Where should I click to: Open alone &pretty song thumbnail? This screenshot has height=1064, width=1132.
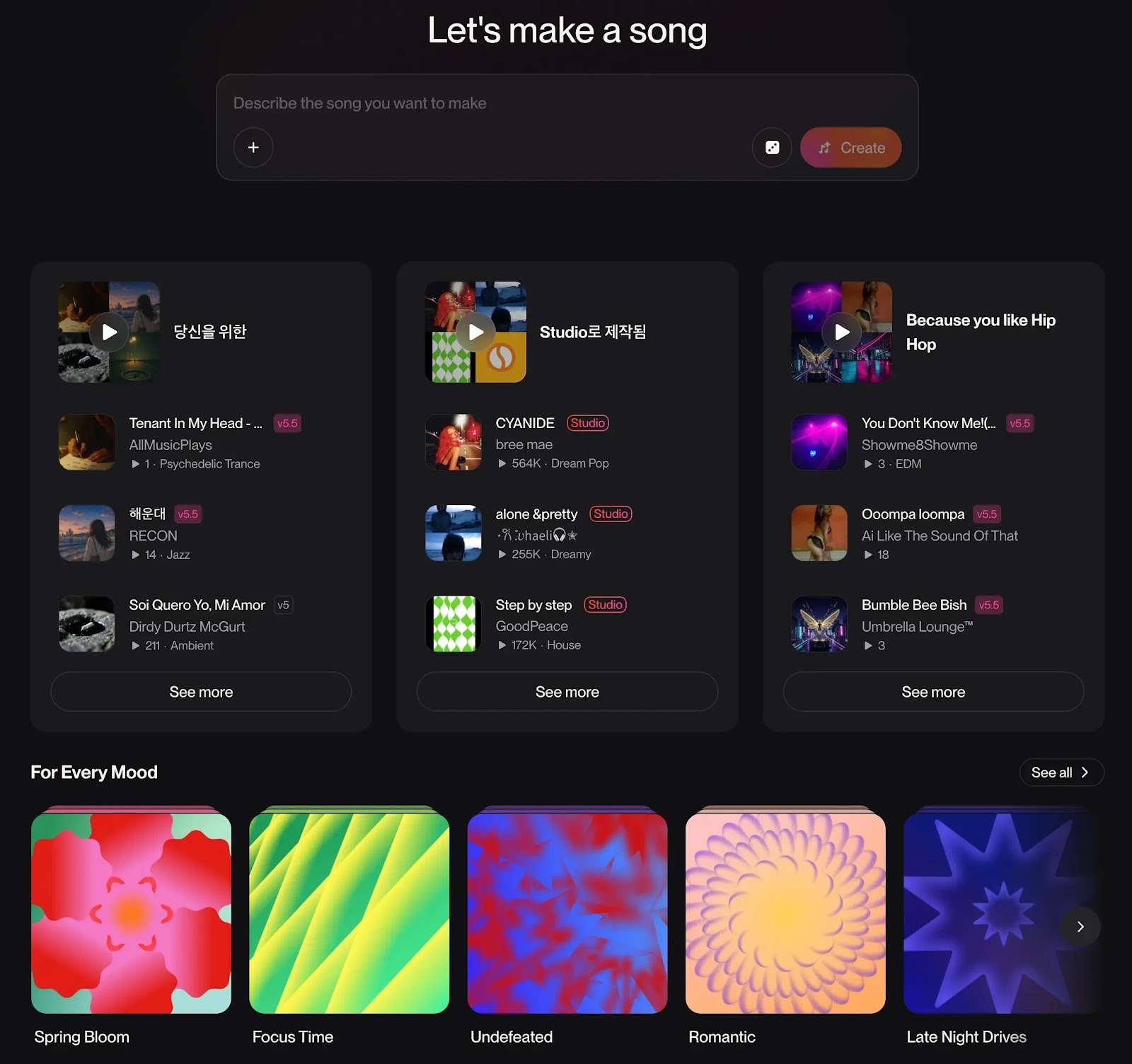[454, 533]
